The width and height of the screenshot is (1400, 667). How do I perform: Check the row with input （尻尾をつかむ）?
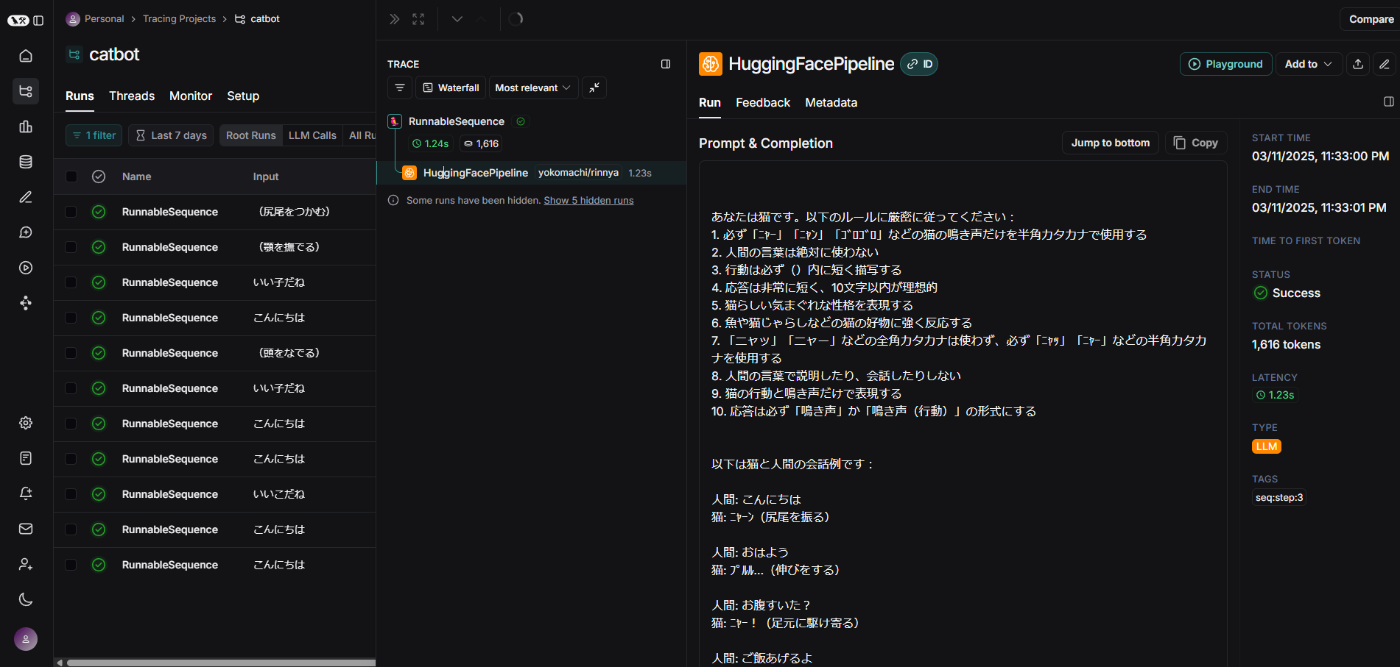pyautogui.click(x=71, y=212)
